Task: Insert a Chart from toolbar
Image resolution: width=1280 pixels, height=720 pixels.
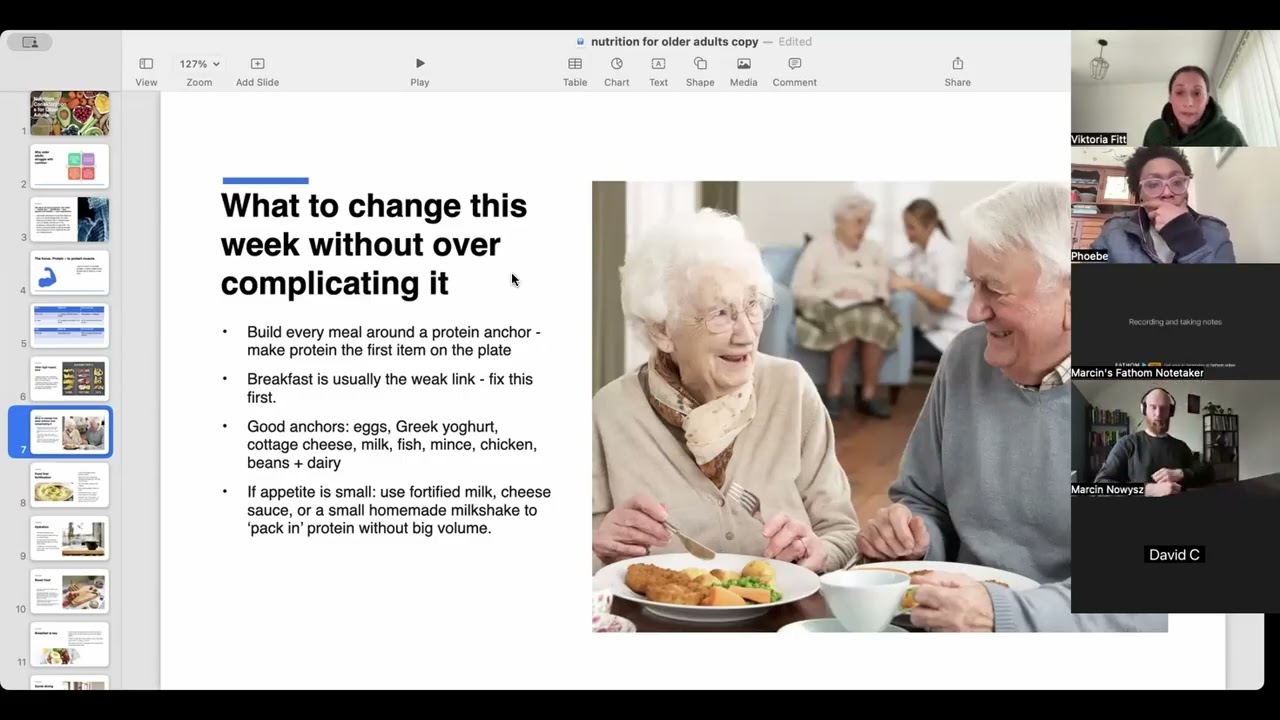Action: (616, 71)
